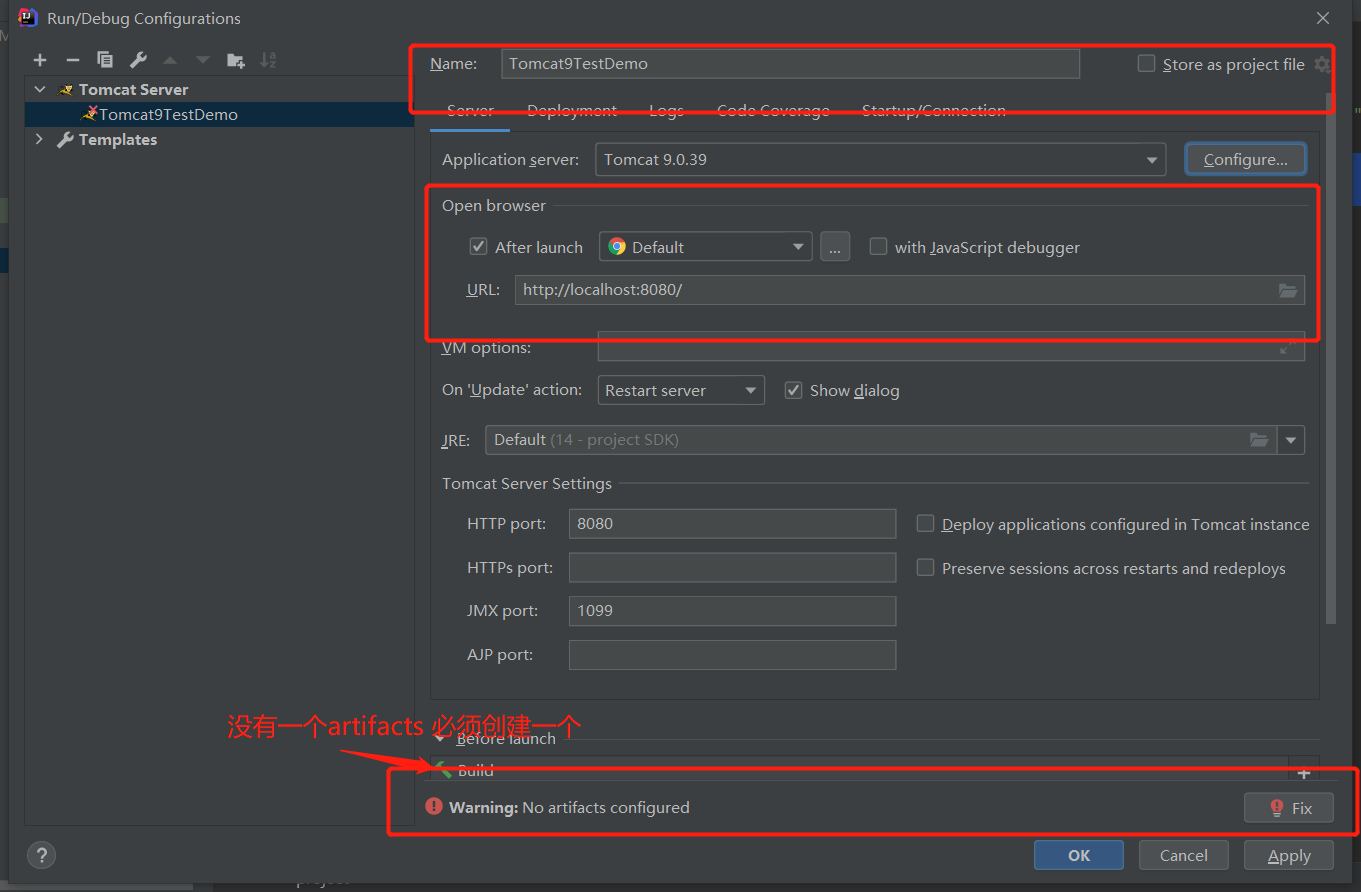Enable with JavaScript debugger checkbox
The height and width of the screenshot is (892, 1361).
pos(878,246)
